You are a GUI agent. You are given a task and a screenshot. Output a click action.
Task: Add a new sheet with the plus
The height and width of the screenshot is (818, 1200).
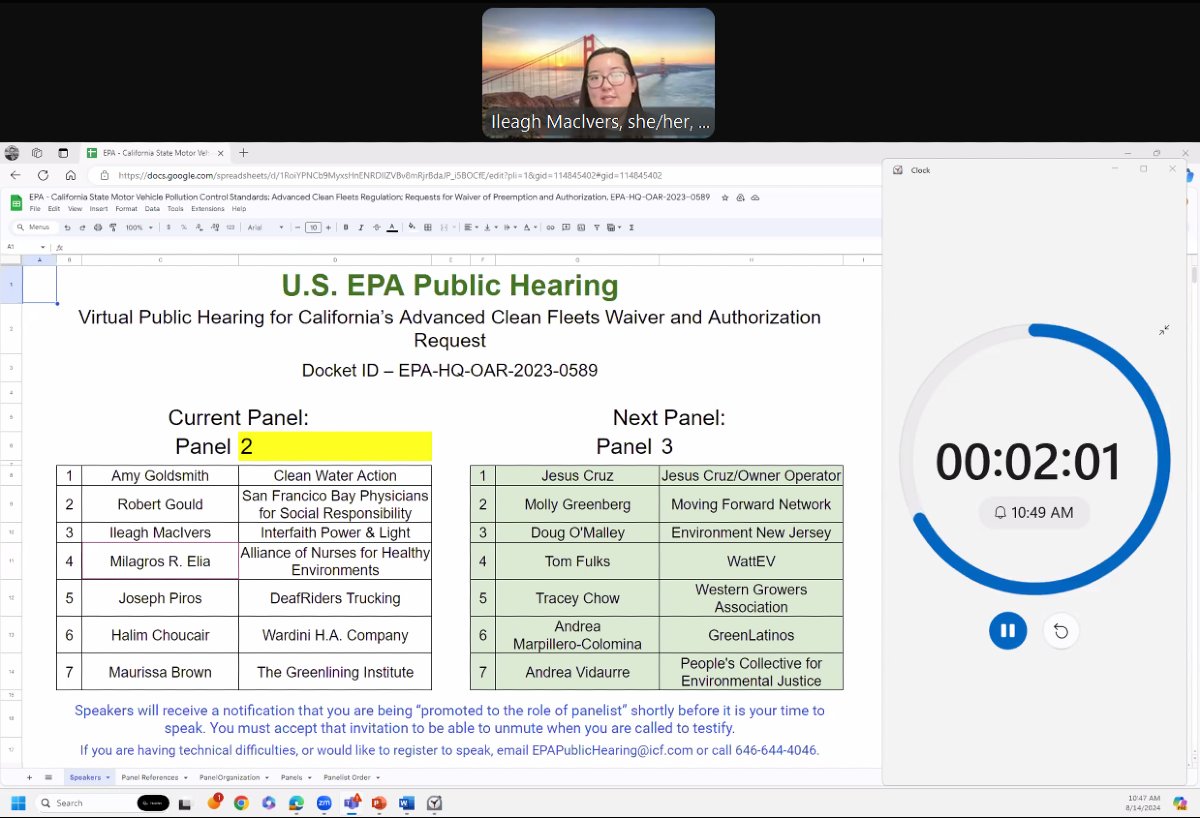tap(29, 777)
